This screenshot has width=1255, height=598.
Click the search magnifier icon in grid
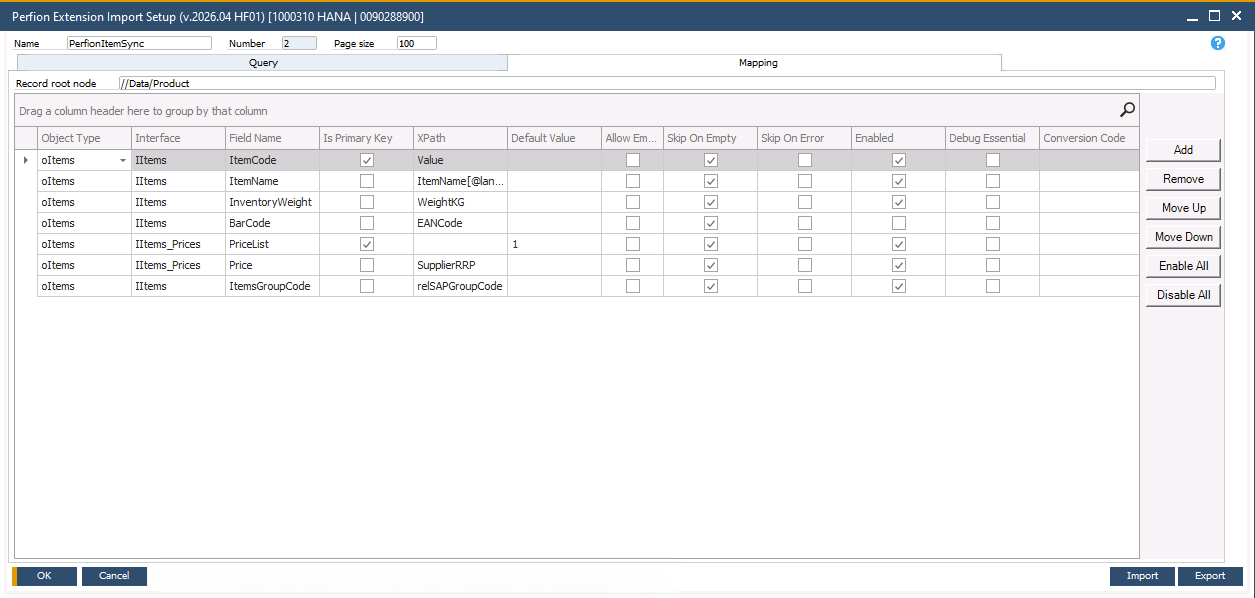point(1127,110)
